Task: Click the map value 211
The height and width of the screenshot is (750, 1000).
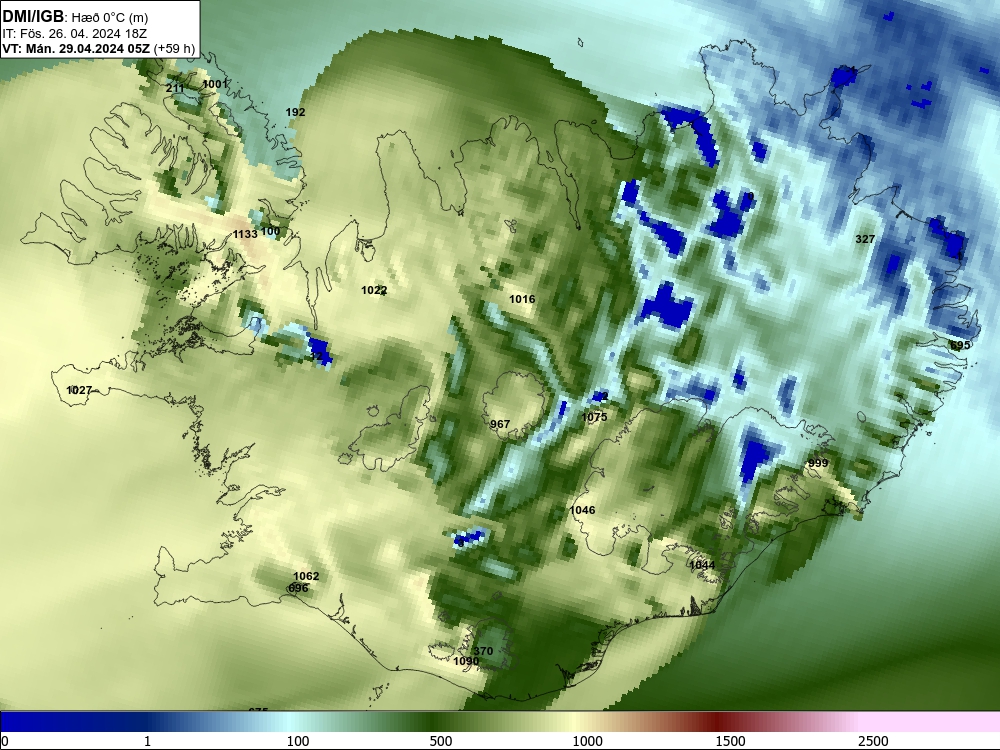Action: pos(175,88)
